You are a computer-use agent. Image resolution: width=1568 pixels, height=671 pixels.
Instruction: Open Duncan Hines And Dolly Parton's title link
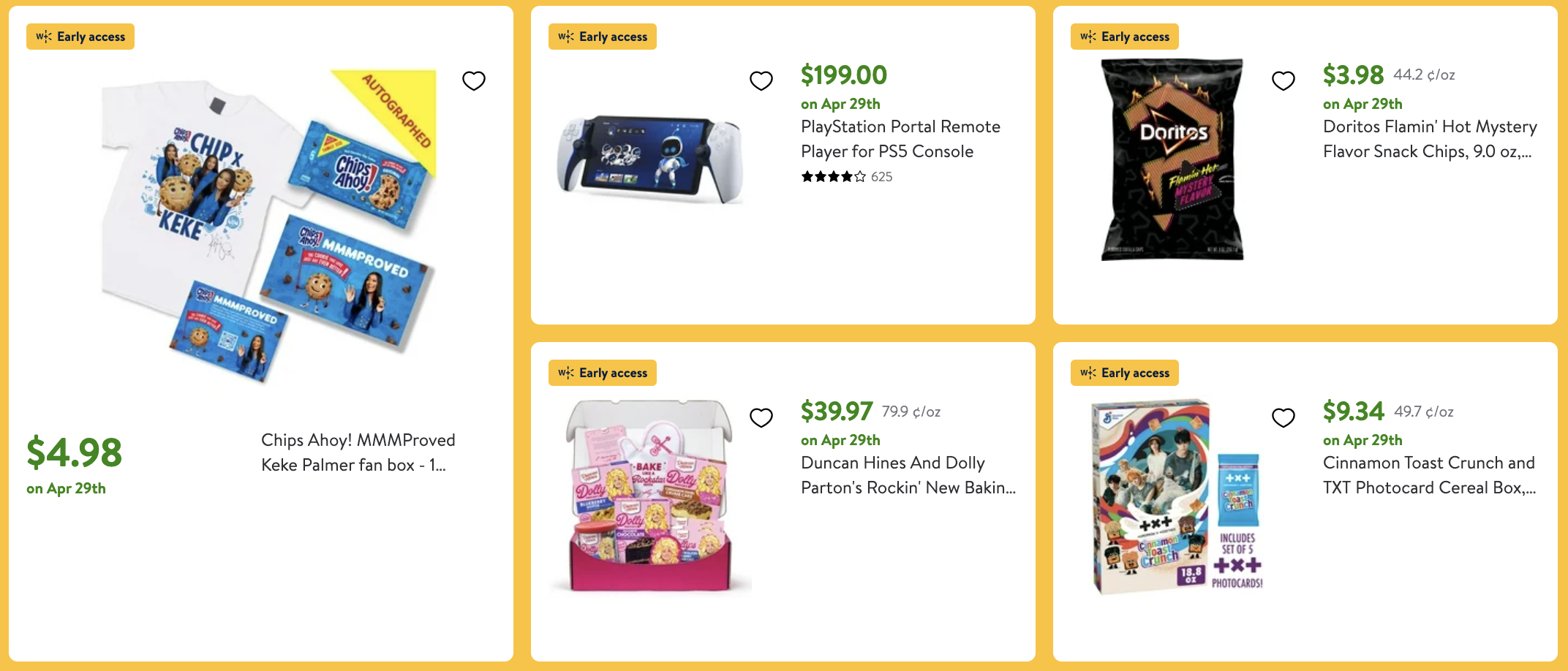(x=908, y=475)
